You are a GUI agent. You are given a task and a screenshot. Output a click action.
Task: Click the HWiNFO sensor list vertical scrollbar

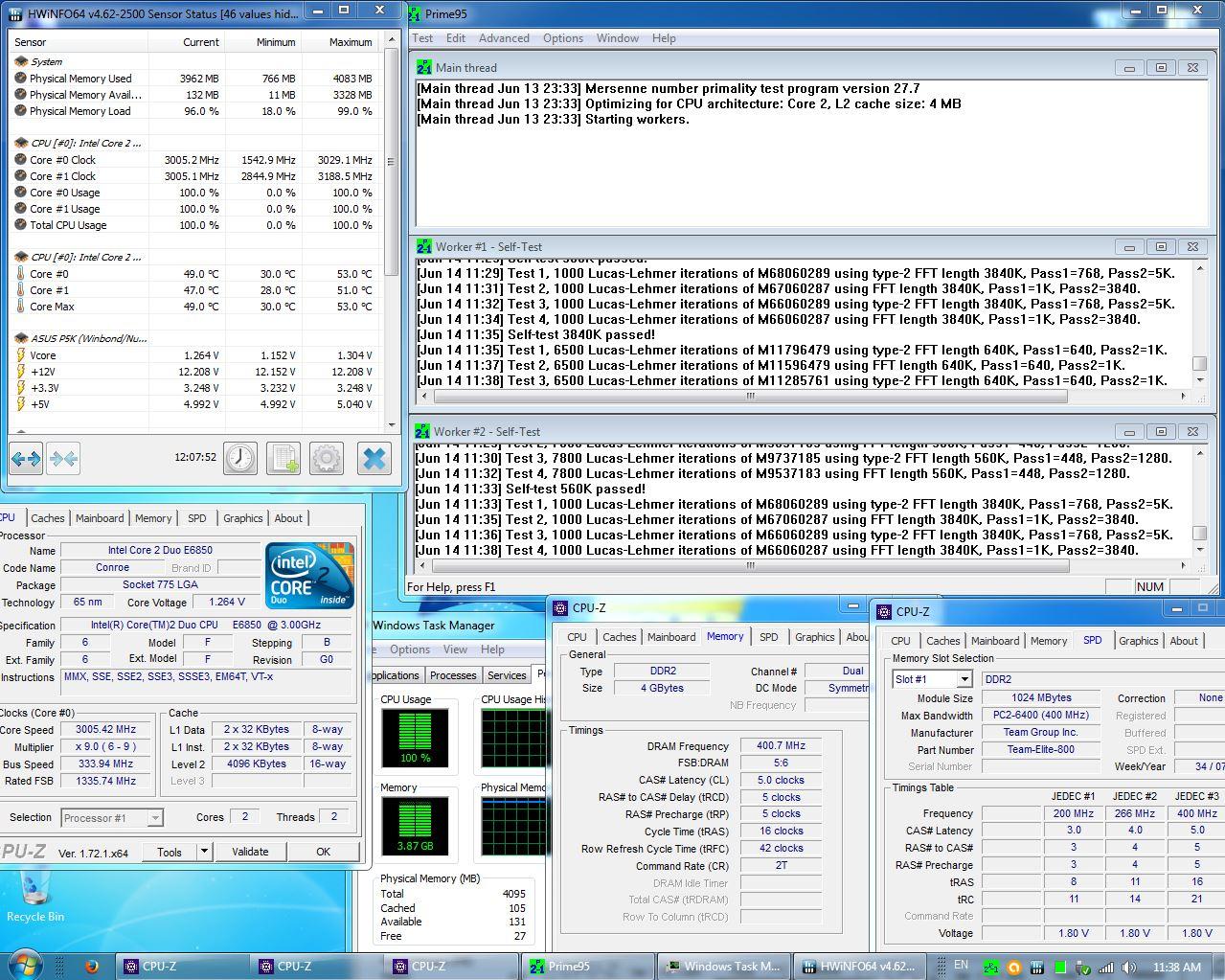pos(391,232)
